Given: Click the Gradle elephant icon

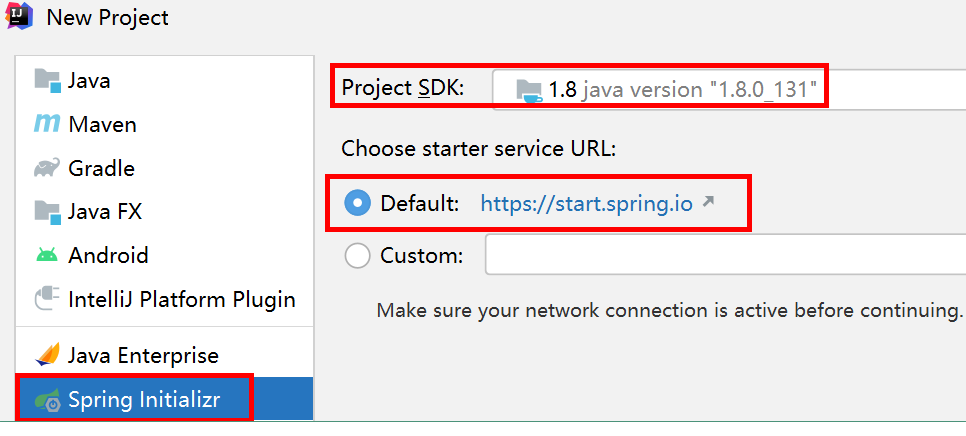Looking at the screenshot, I should click(47, 168).
